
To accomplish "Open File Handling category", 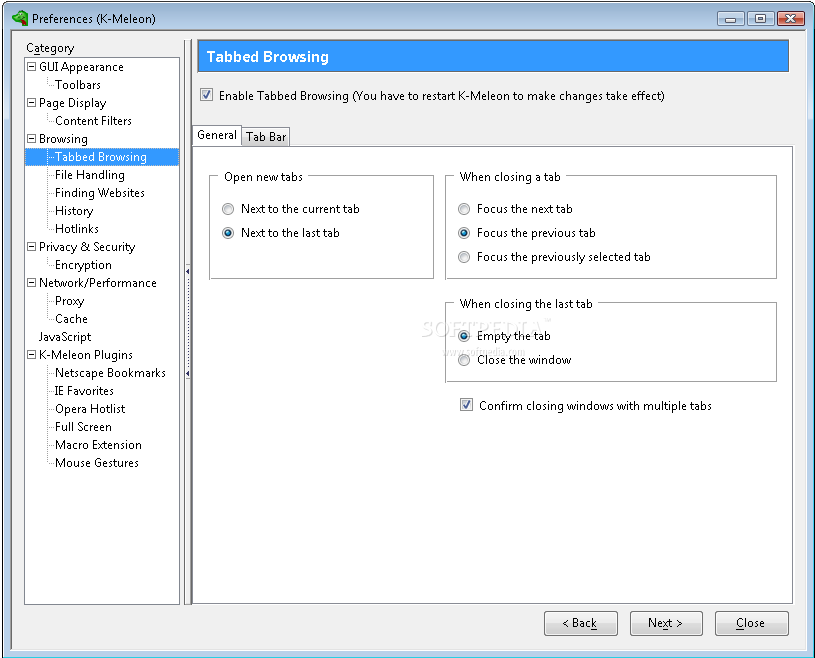I will click(x=90, y=175).
